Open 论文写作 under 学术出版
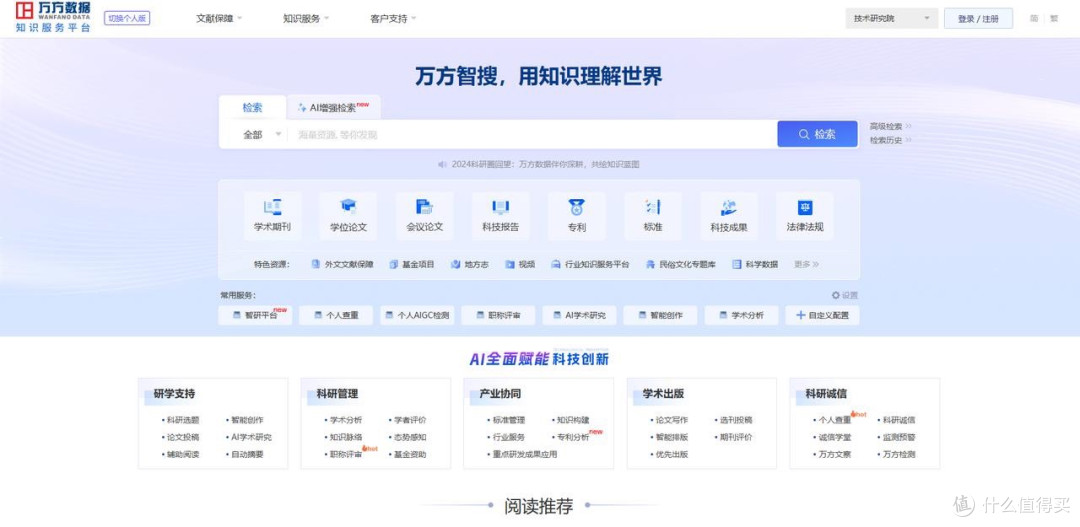This screenshot has width=1080, height=527. tap(672, 420)
